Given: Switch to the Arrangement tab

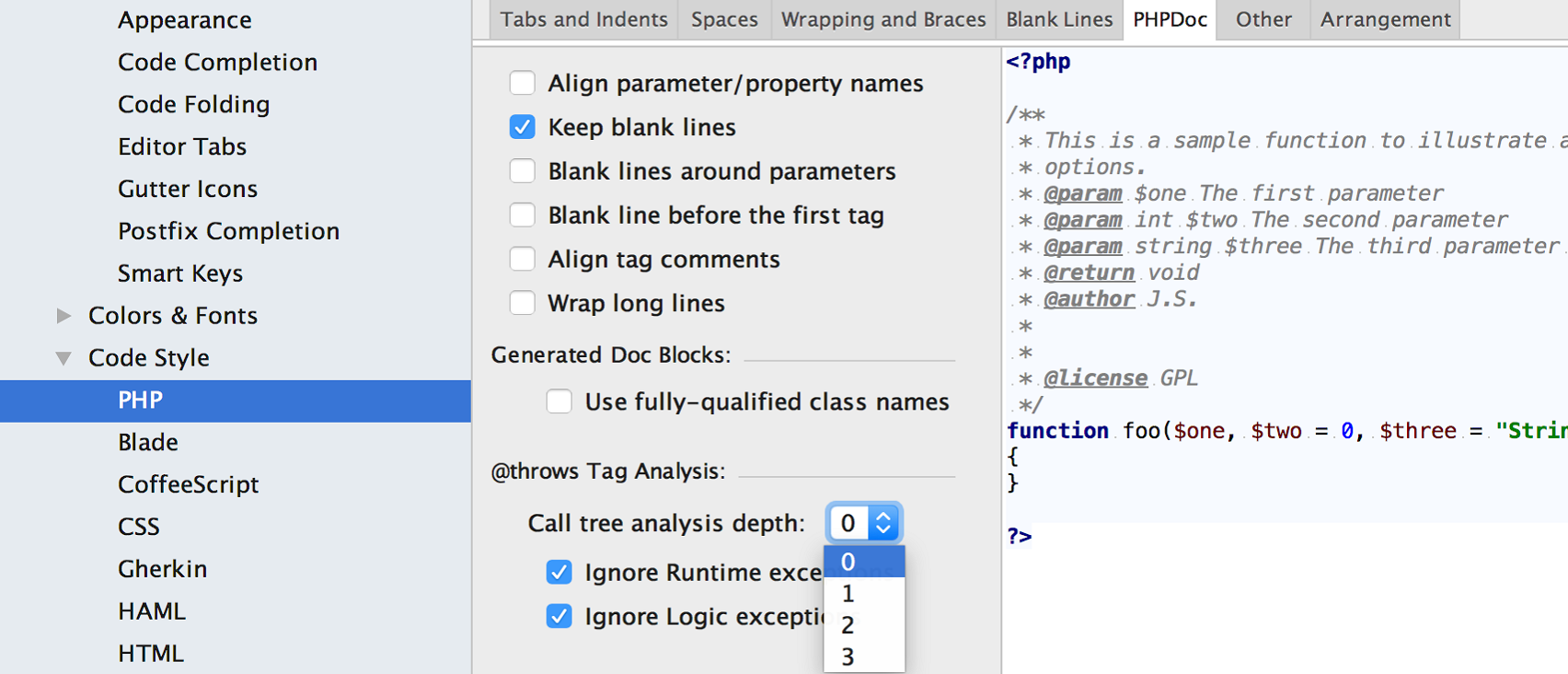Looking at the screenshot, I should (x=1385, y=19).
